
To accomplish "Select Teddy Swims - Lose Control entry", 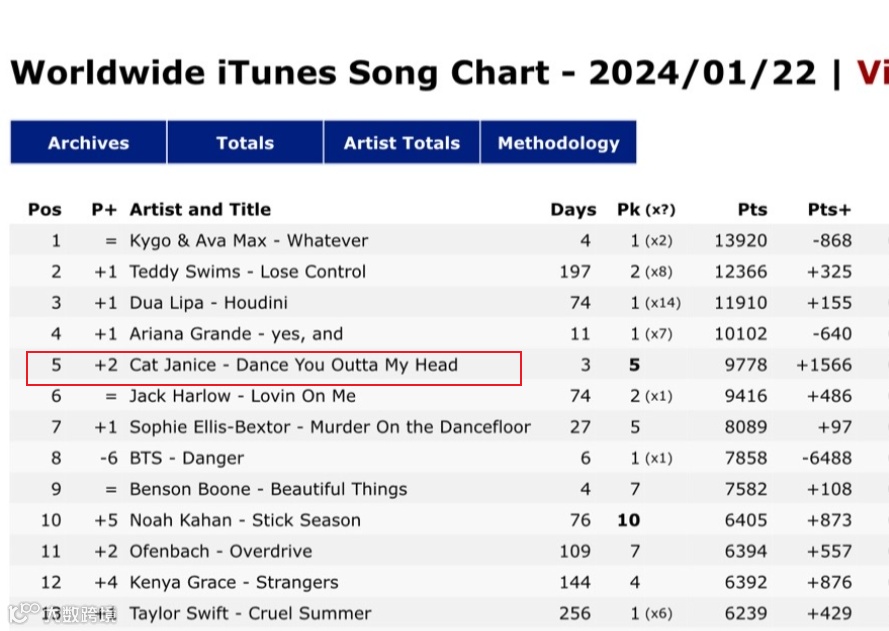I will (248, 272).
